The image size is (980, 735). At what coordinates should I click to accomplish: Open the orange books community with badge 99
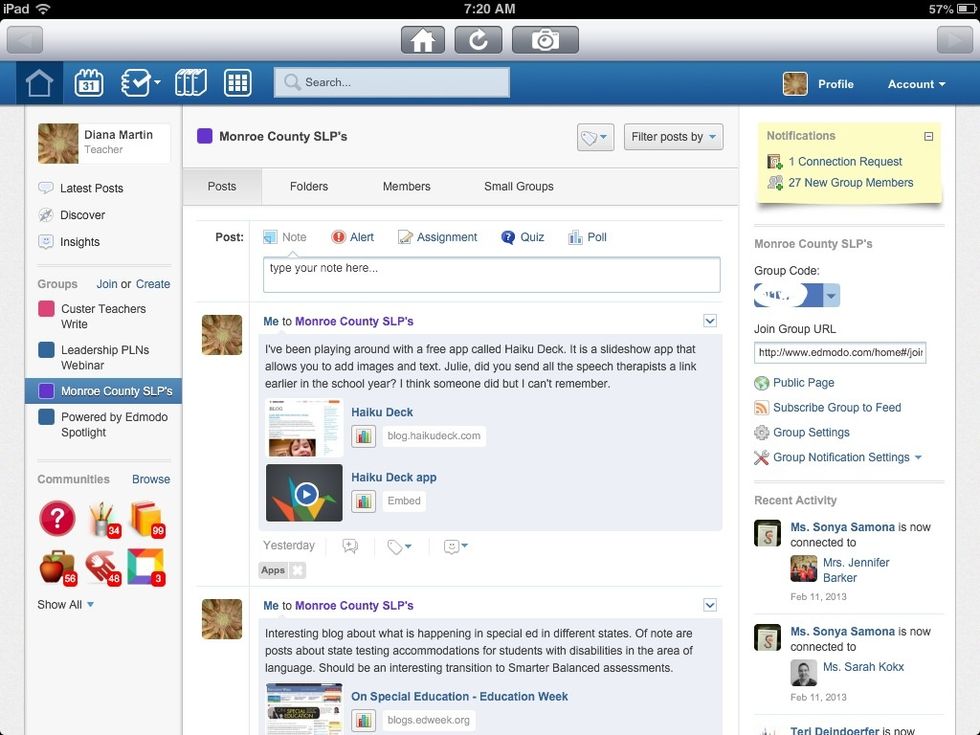(x=148, y=519)
